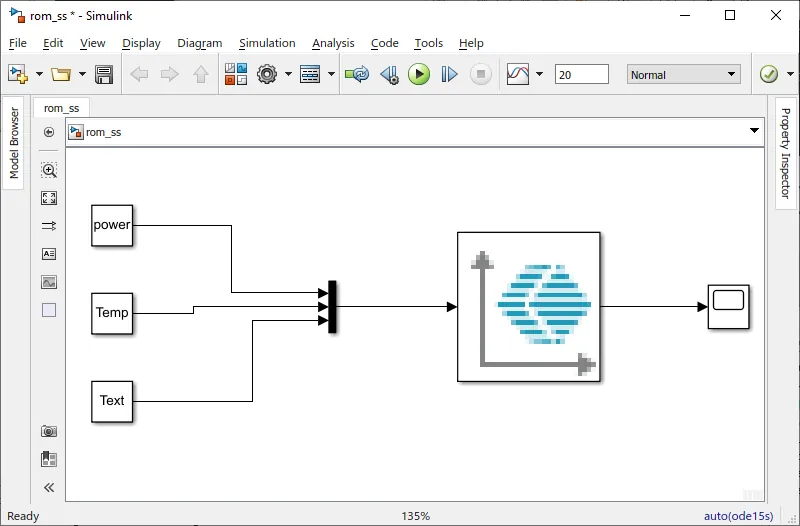The height and width of the screenshot is (526, 800).
Task: Open the Library Browser icon
Action: (x=235, y=75)
